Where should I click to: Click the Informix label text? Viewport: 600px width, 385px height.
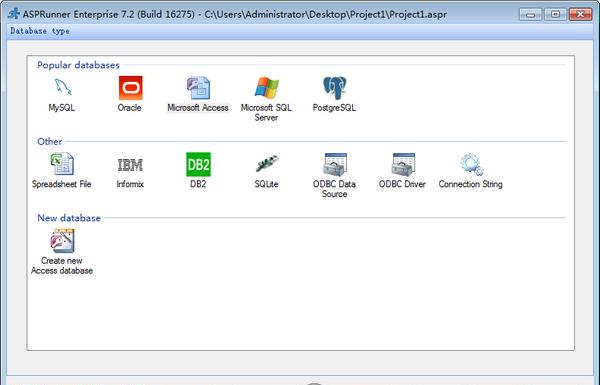click(130, 184)
